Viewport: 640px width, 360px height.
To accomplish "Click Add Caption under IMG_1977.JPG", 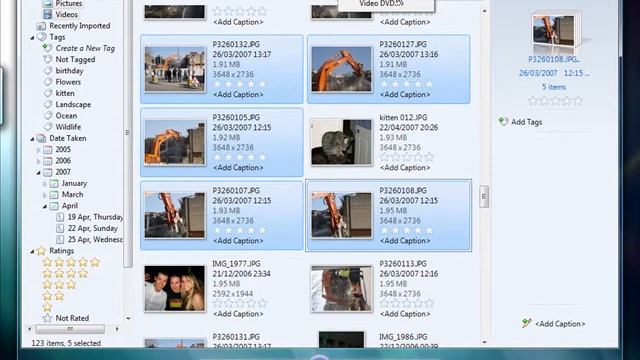I will (238, 314).
